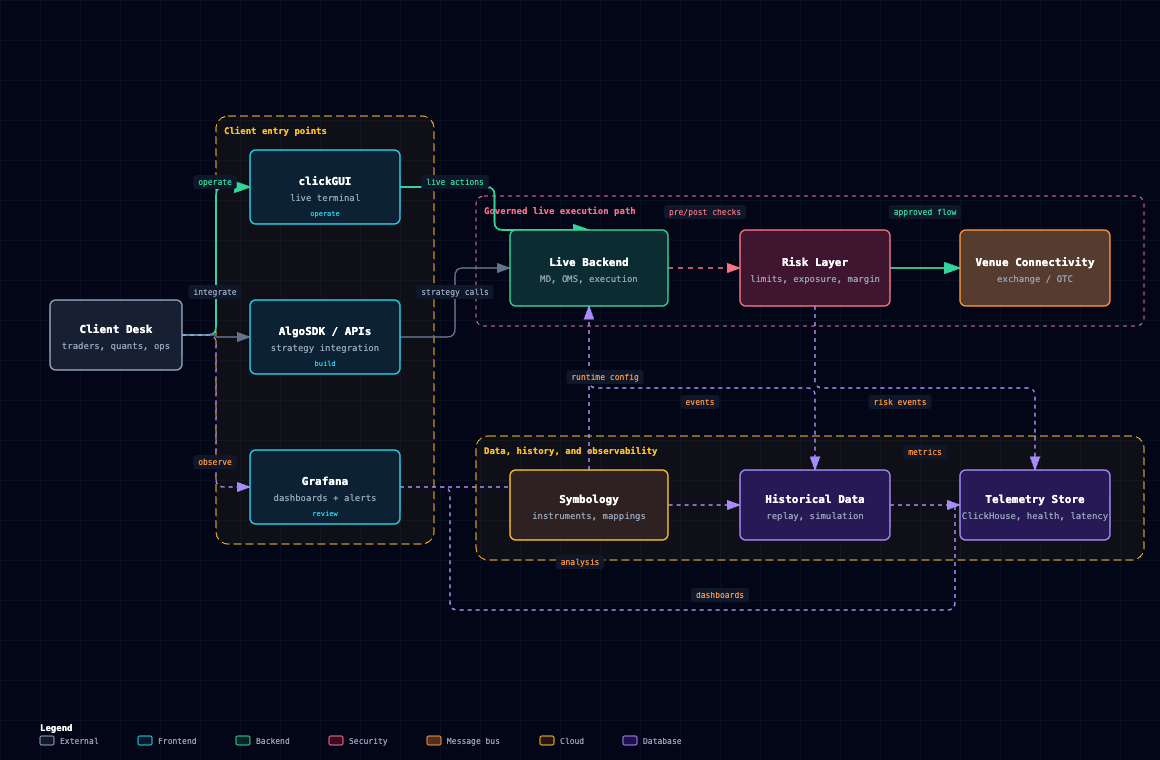Click the 'operate' edge label
This screenshot has height=760, width=1160.
tap(215, 182)
